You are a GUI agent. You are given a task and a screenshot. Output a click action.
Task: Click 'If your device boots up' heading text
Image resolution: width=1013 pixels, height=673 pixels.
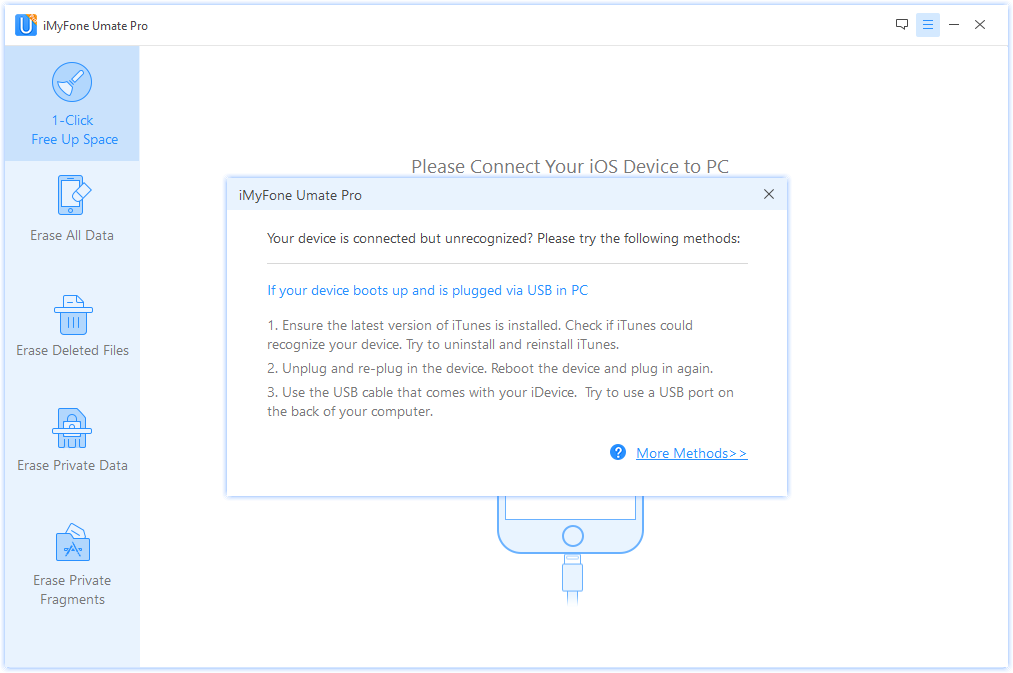(428, 291)
